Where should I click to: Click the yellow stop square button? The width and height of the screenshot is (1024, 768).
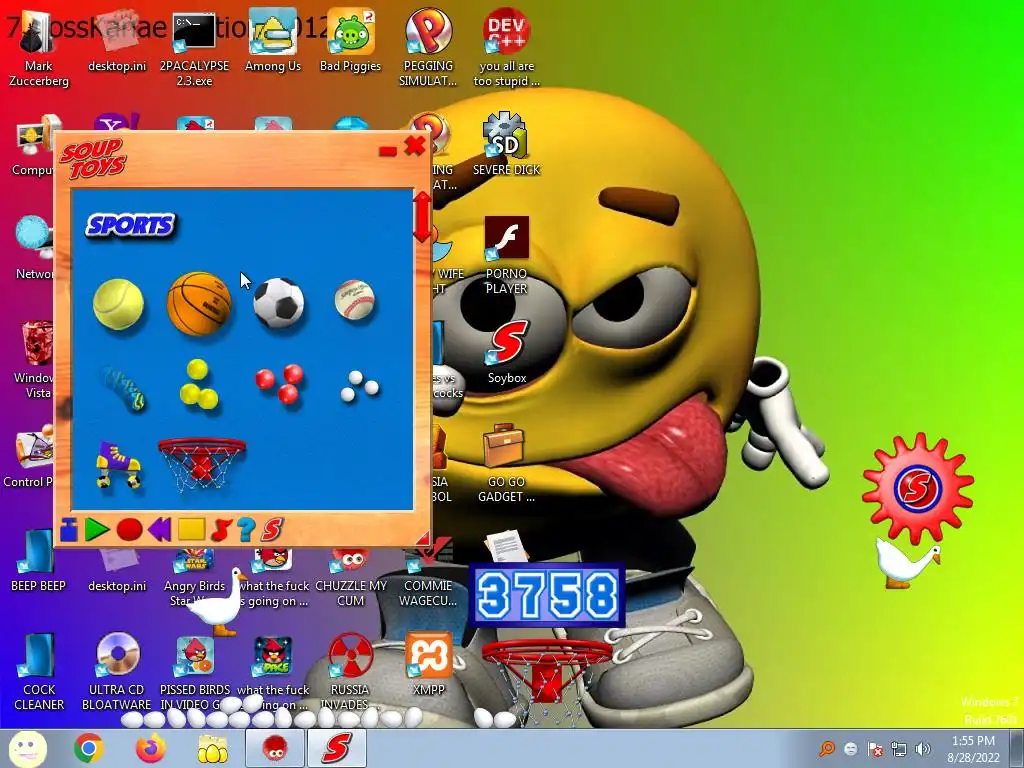[191, 530]
